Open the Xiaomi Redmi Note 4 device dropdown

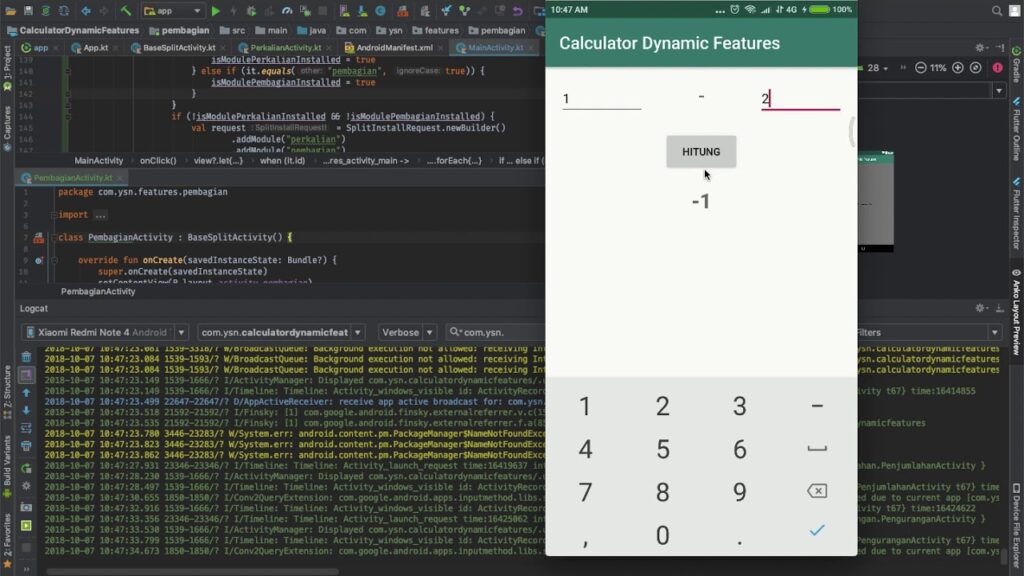tap(106, 332)
